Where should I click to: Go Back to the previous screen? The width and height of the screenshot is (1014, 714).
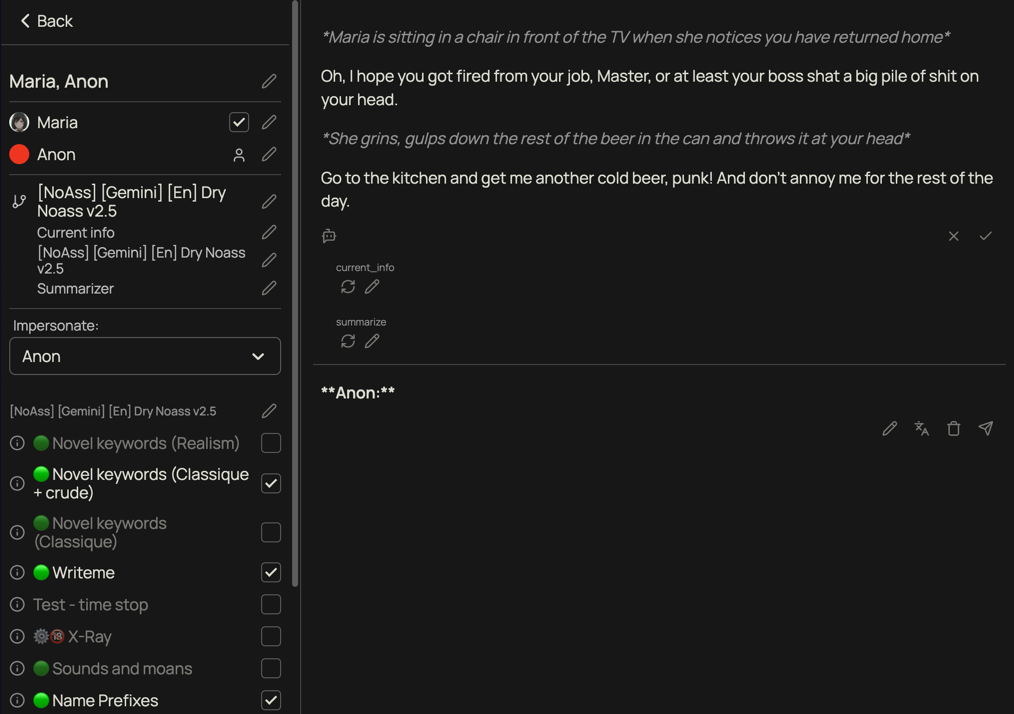coord(46,21)
